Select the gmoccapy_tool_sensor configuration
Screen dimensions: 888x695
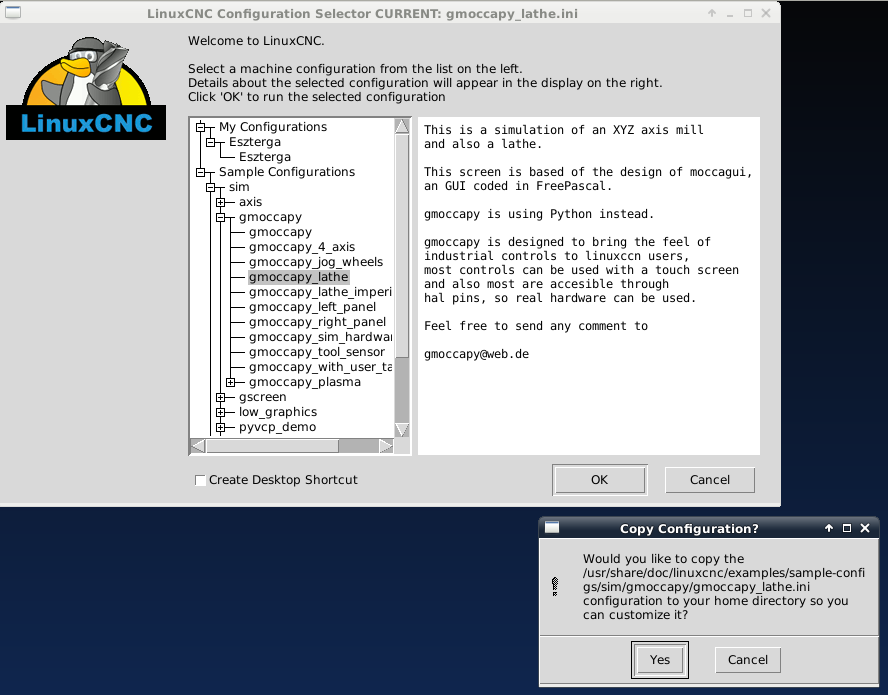point(316,352)
